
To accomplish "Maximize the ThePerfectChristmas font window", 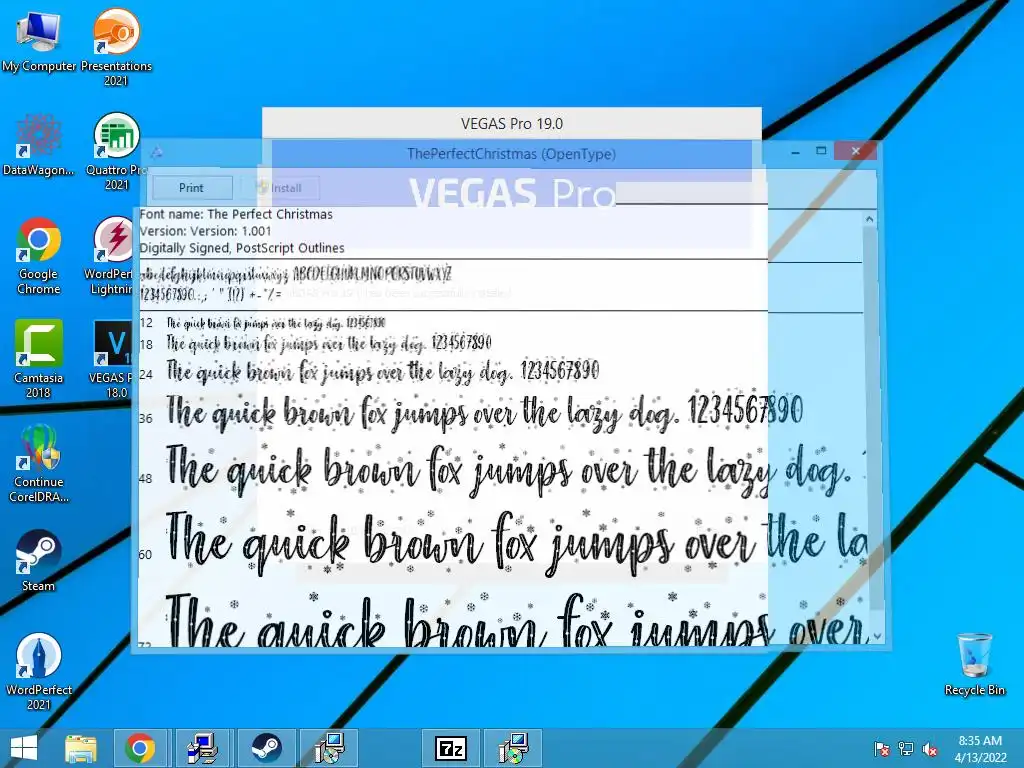I will pos(822,152).
